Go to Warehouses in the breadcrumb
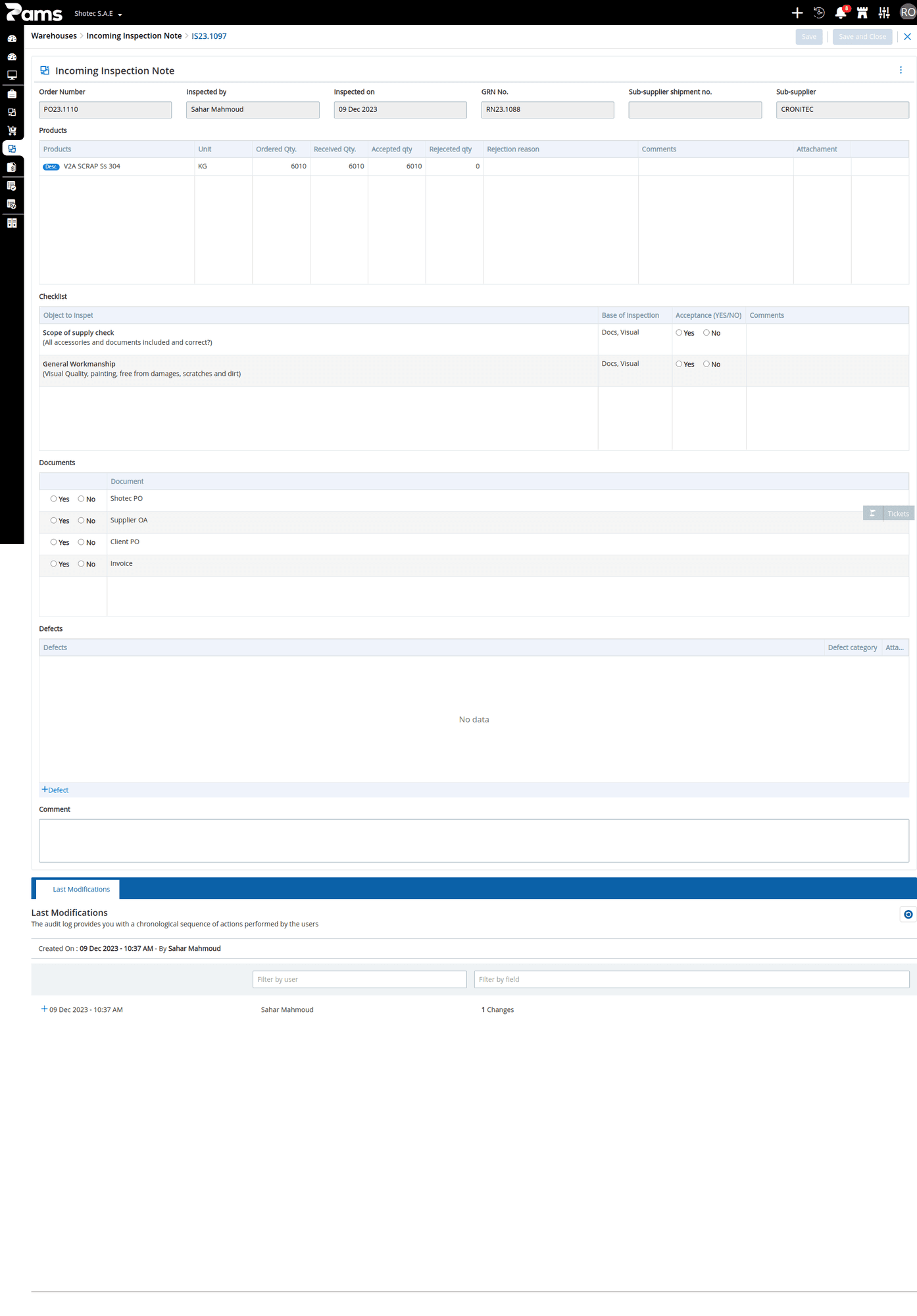The image size is (917, 1316). coord(54,36)
